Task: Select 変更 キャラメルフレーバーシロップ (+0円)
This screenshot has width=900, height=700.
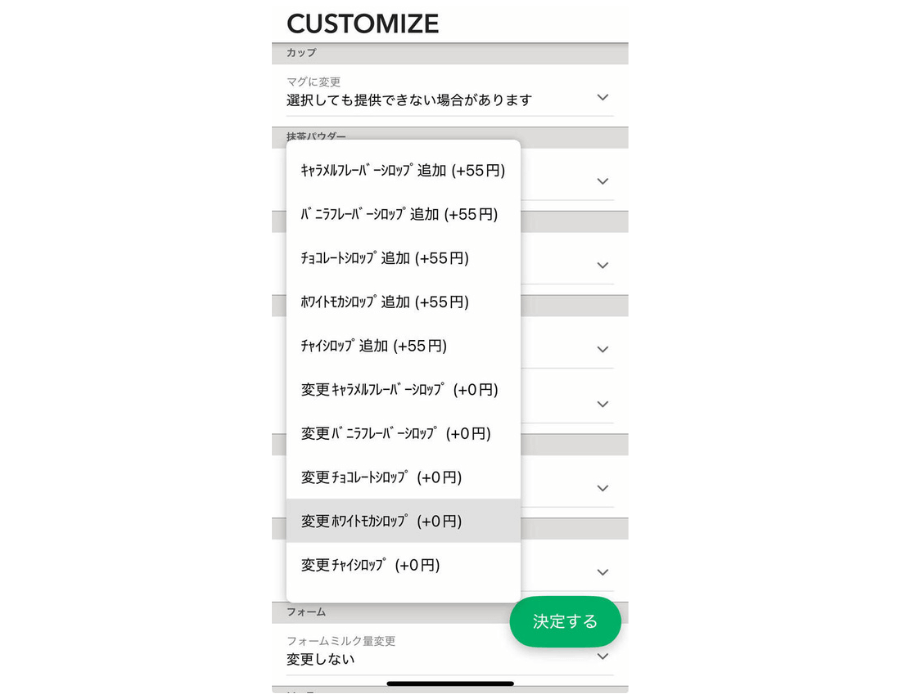Action: tap(400, 390)
